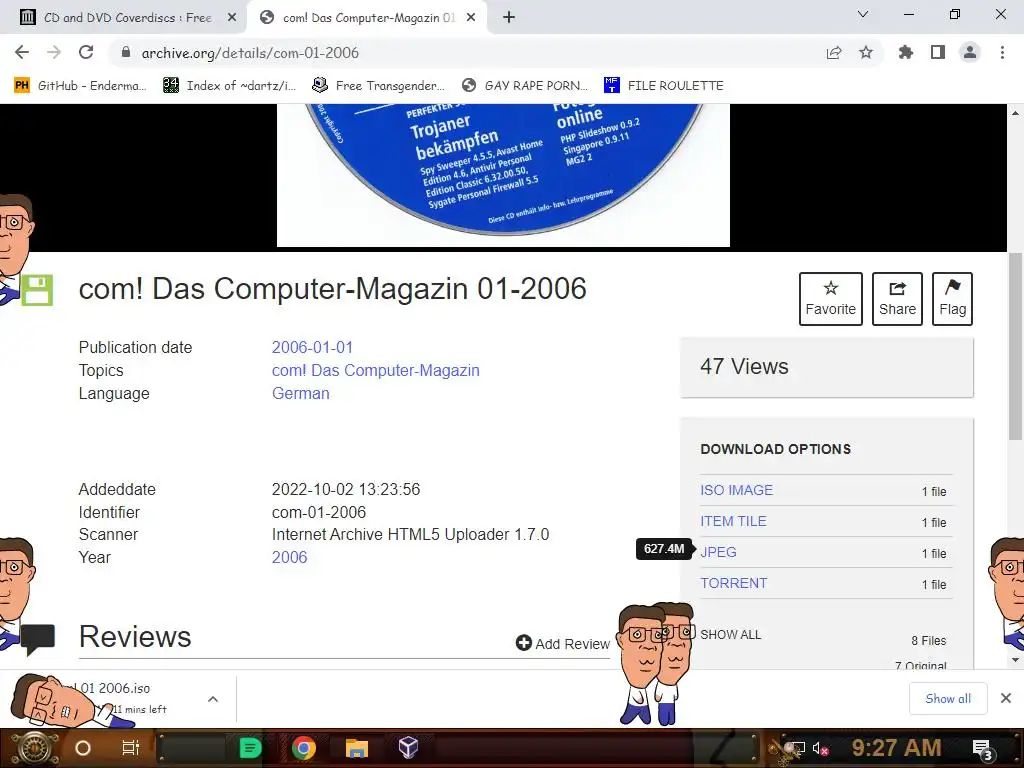Open the Chrome profile avatar
The image size is (1024, 768).
click(970, 52)
